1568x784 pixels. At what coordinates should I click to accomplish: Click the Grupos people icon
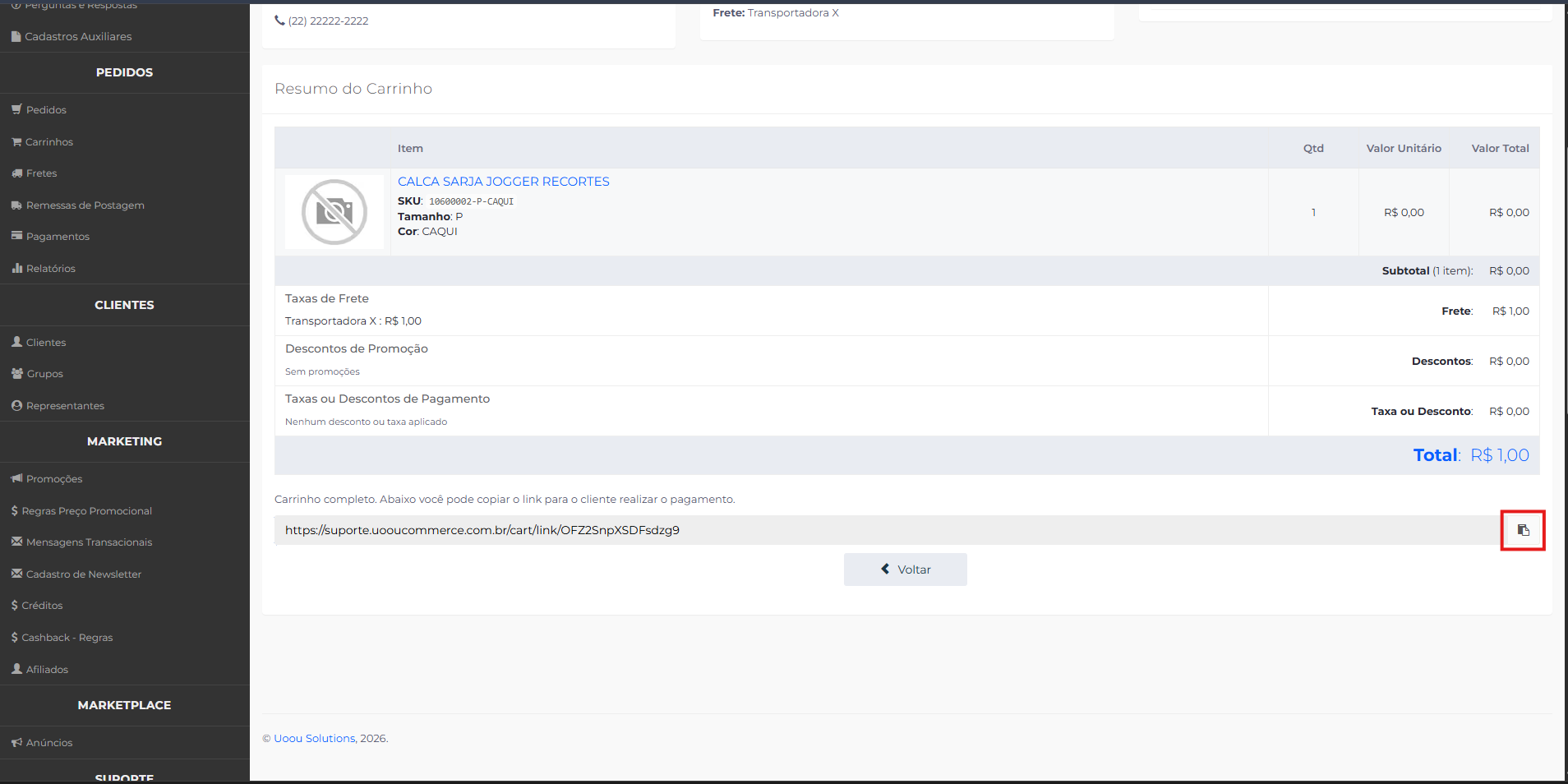[16, 373]
